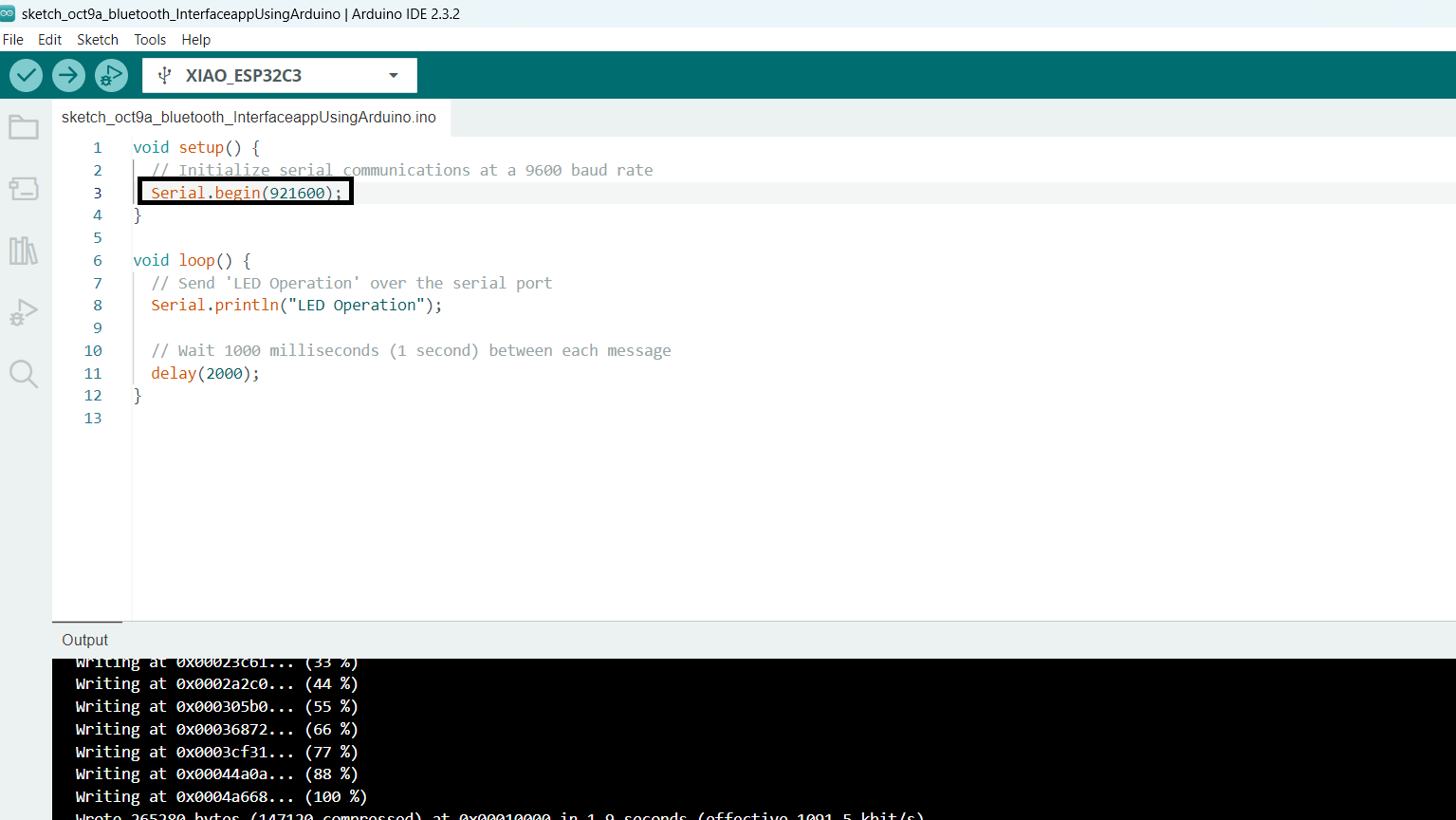
Task: Open the XIAO_ESP32C3 board selector dropdown
Action: (280, 76)
